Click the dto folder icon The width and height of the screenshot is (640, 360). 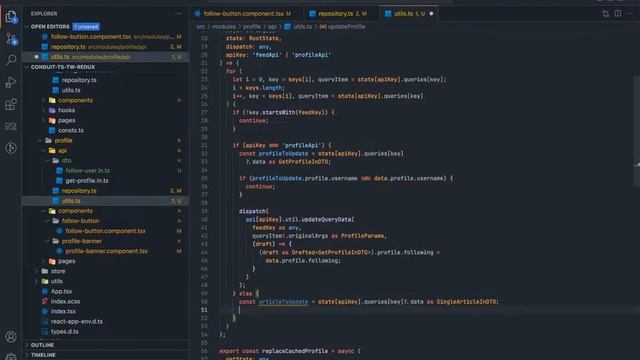pyautogui.click(x=56, y=160)
